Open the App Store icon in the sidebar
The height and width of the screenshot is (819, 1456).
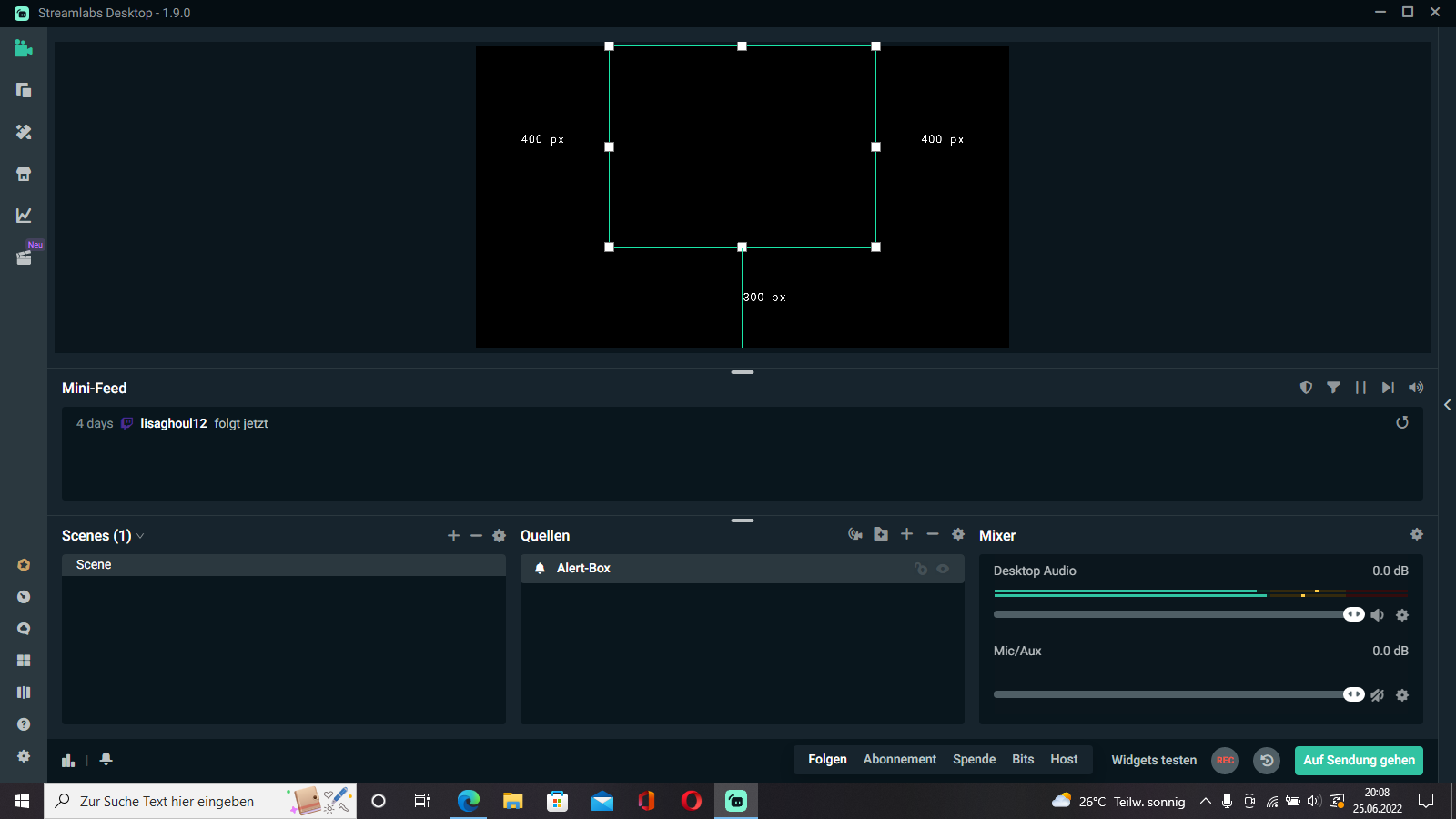24,174
